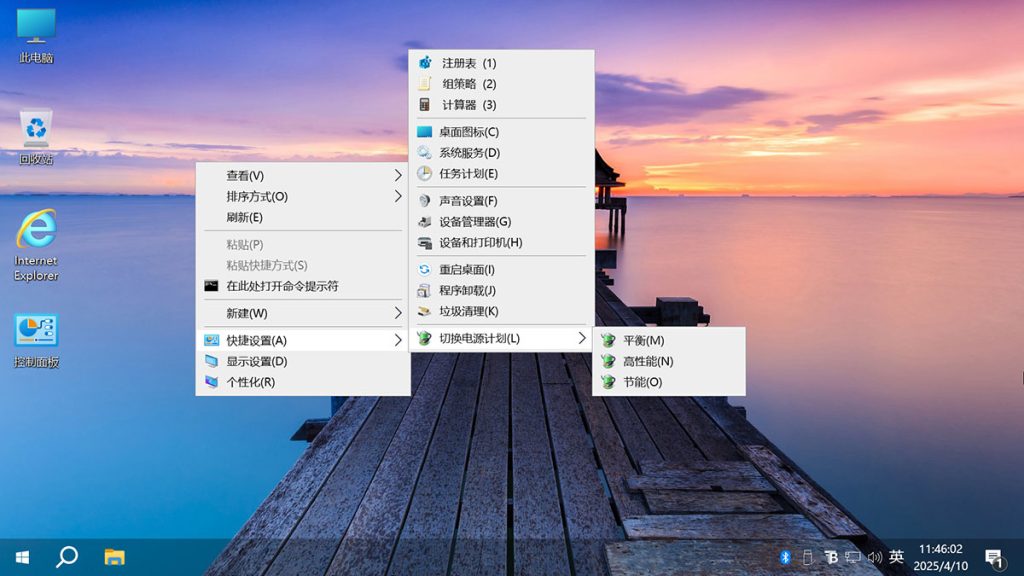The height and width of the screenshot is (576, 1024).
Task: Select 重启桌面(I) menu item
Action: (502, 269)
